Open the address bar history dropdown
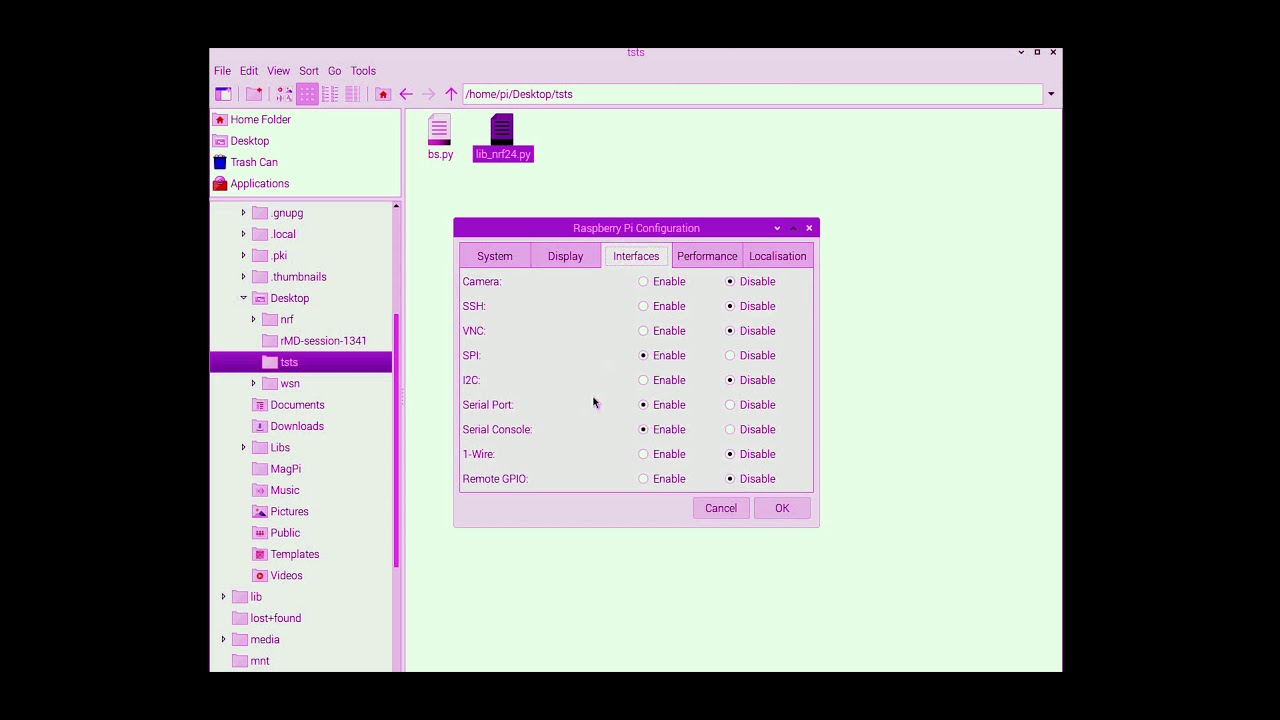 tap(1051, 94)
